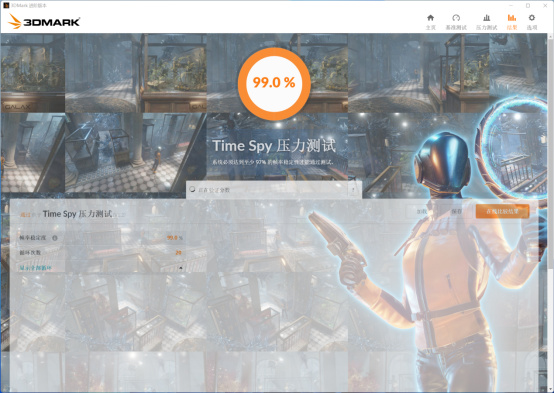Select the 结果 results tab
Image resolution: width=554 pixels, height=393 pixels.
point(512,22)
